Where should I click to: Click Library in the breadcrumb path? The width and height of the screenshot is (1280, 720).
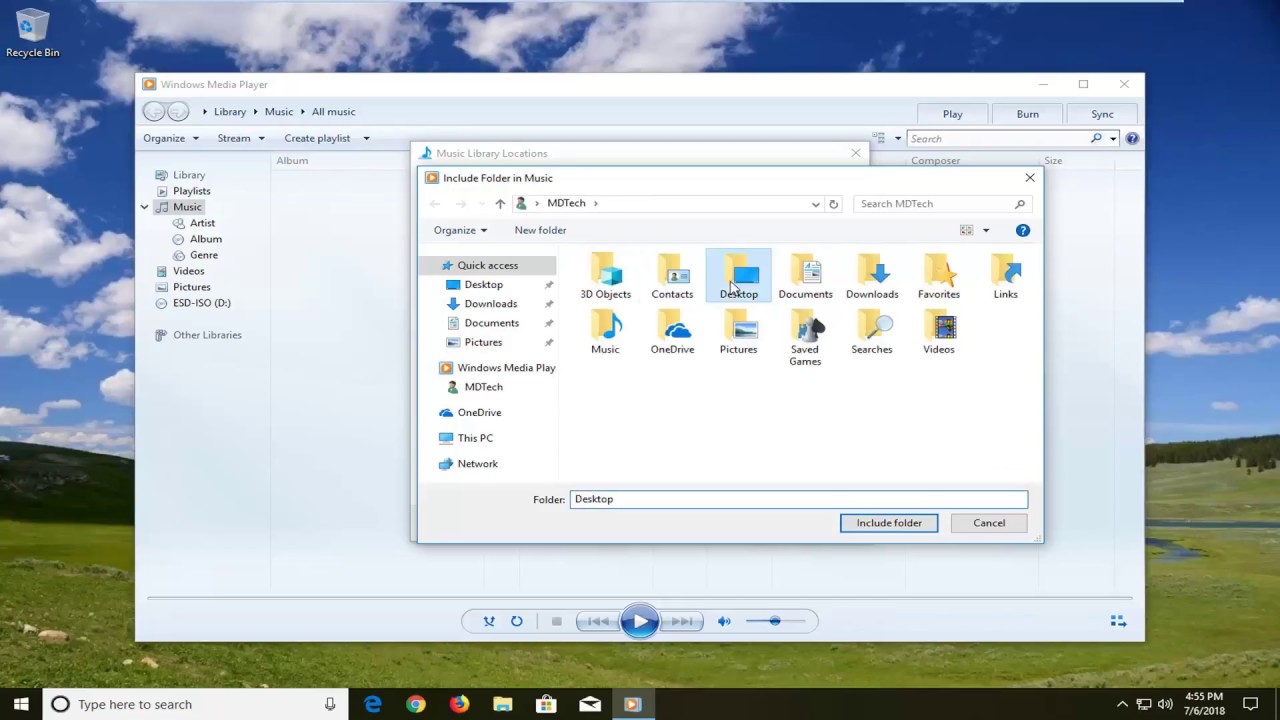pyautogui.click(x=230, y=112)
